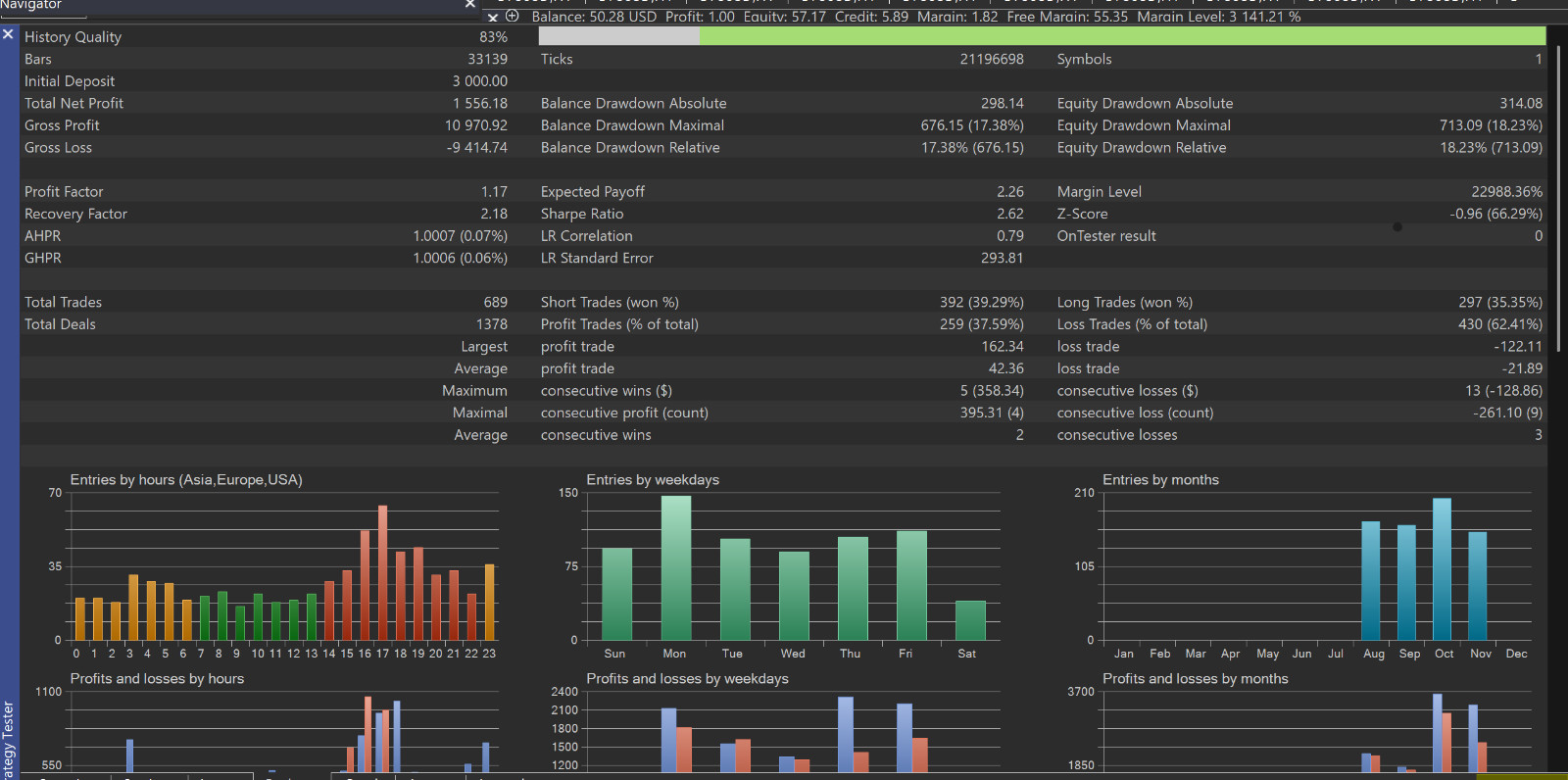This screenshot has width=1568, height=780.
Task: Click the X icon beside the Balance line
Action: pyautogui.click(x=493, y=18)
